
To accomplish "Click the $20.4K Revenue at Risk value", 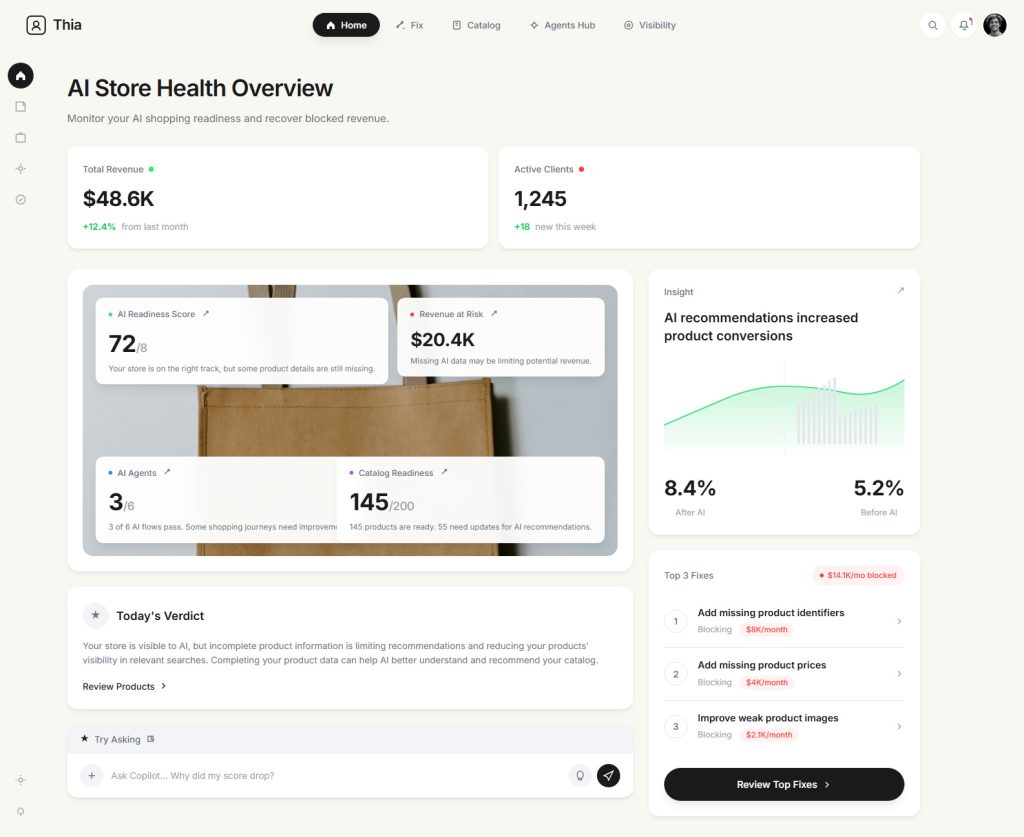I will [442, 340].
